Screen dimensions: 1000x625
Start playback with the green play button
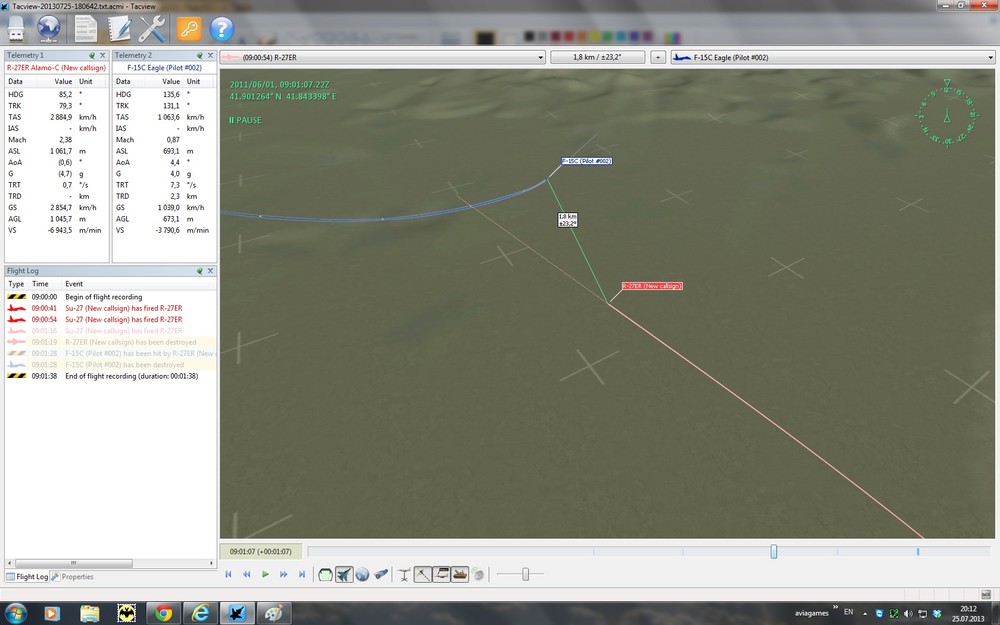coord(265,575)
